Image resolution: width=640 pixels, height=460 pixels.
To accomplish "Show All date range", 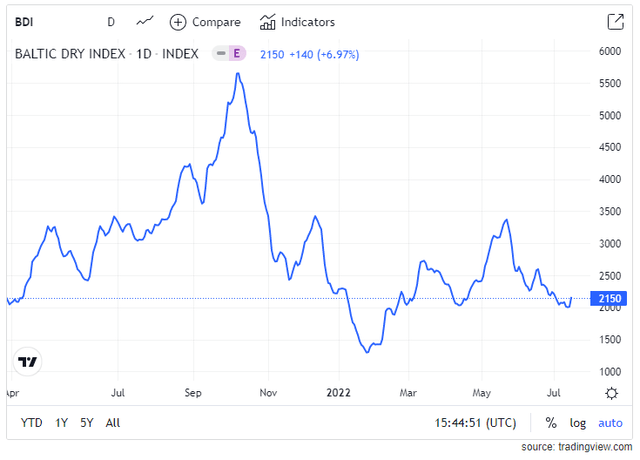I will tap(113, 423).
